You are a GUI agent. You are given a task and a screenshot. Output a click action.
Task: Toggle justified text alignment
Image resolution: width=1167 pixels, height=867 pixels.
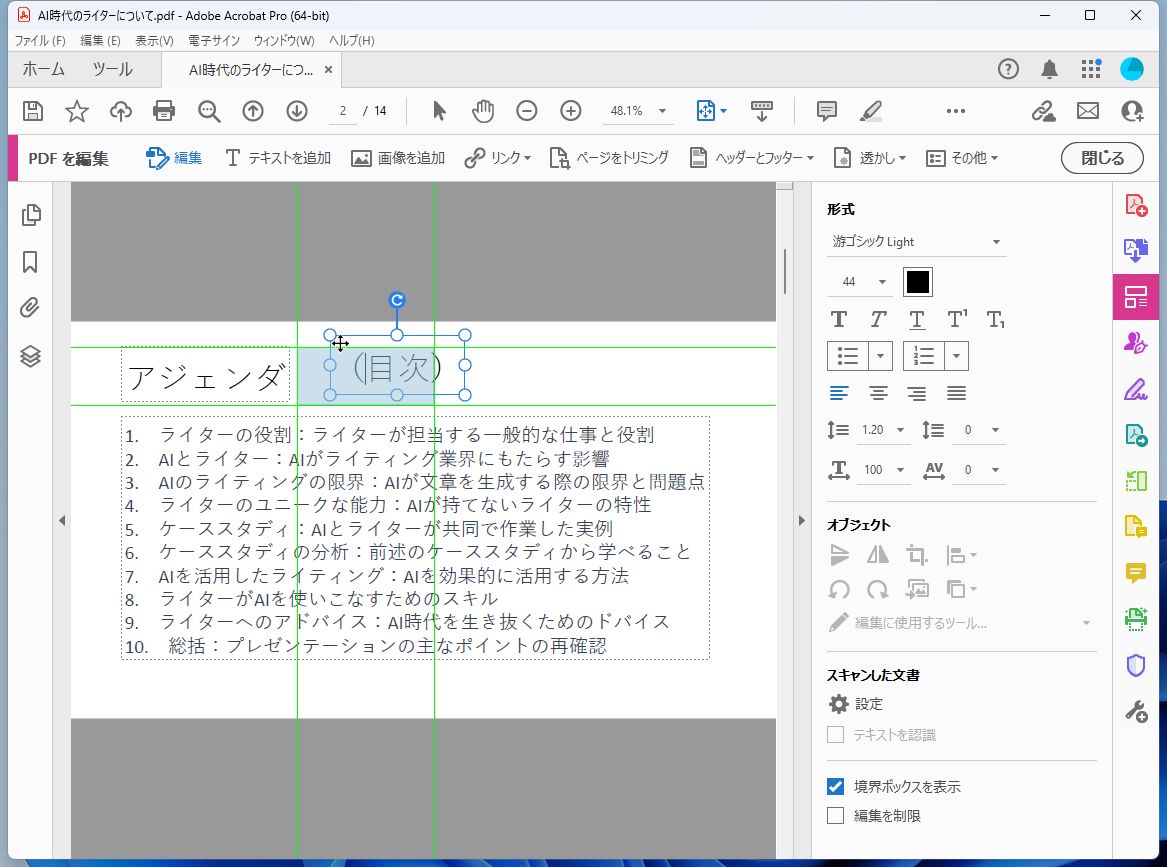[955, 392]
